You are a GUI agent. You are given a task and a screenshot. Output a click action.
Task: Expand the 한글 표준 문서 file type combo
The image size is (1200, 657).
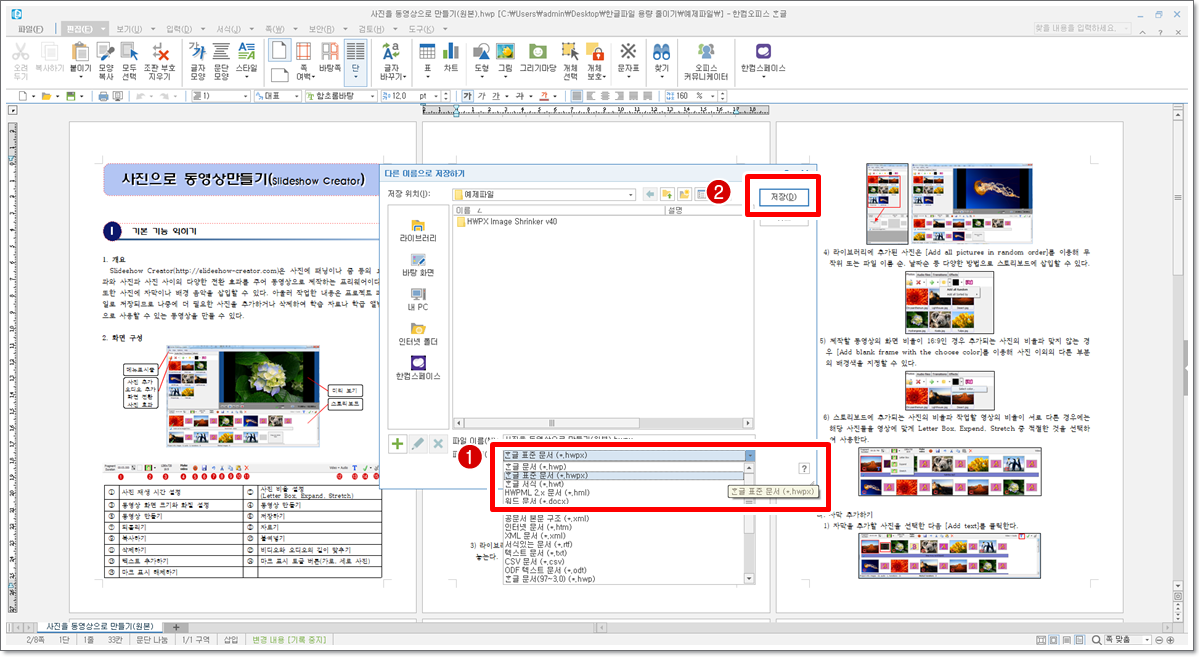750,455
